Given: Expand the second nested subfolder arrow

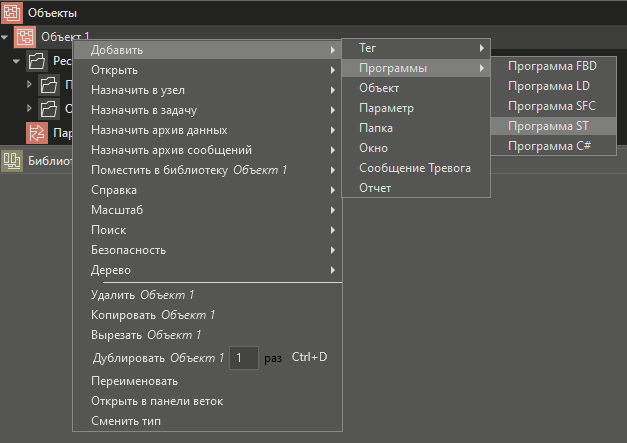Looking at the screenshot, I should coord(30,108).
